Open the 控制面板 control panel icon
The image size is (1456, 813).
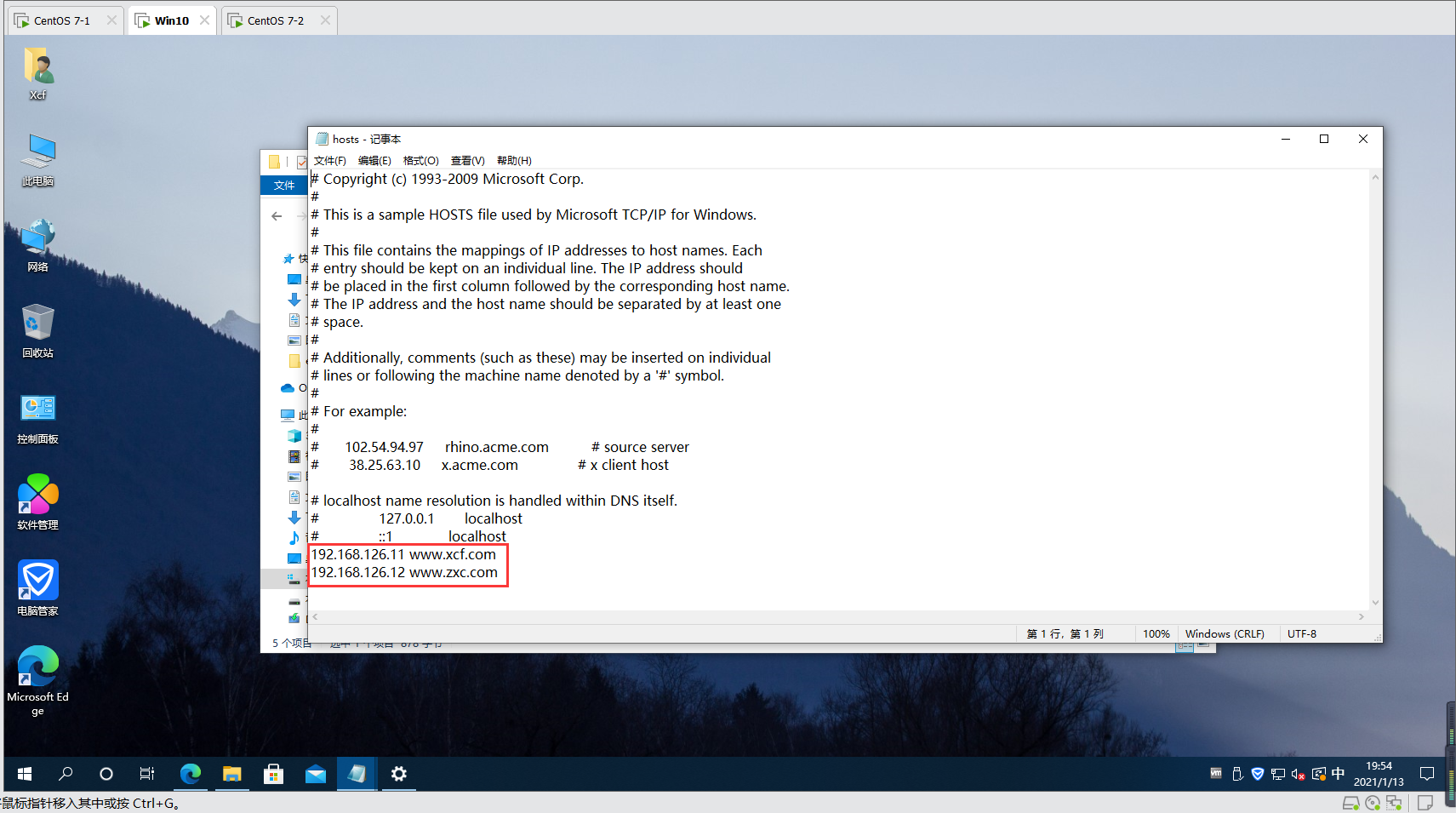click(37, 417)
